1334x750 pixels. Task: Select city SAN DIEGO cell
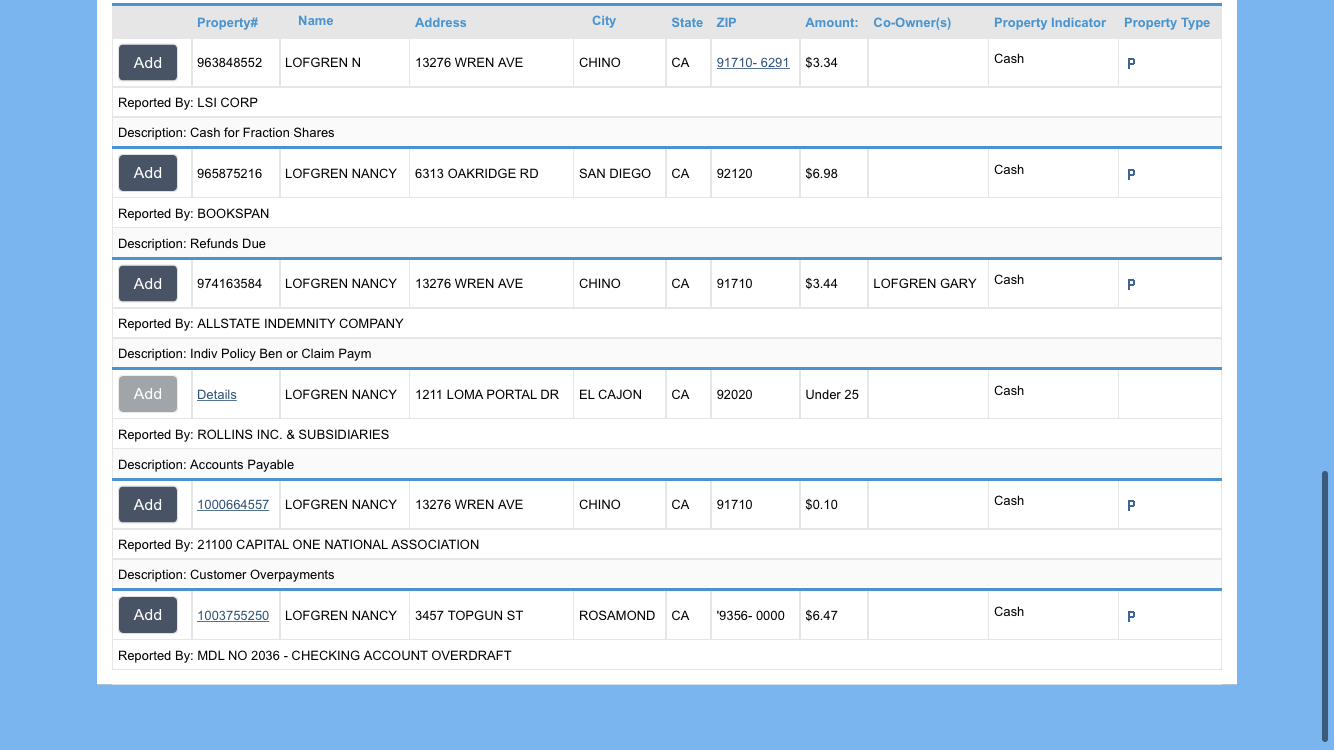pyautogui.click(x=620, y=173)
